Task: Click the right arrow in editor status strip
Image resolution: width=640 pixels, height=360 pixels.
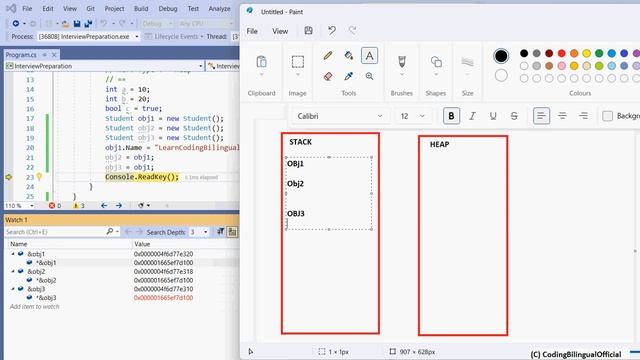Action: pos(119,206)
